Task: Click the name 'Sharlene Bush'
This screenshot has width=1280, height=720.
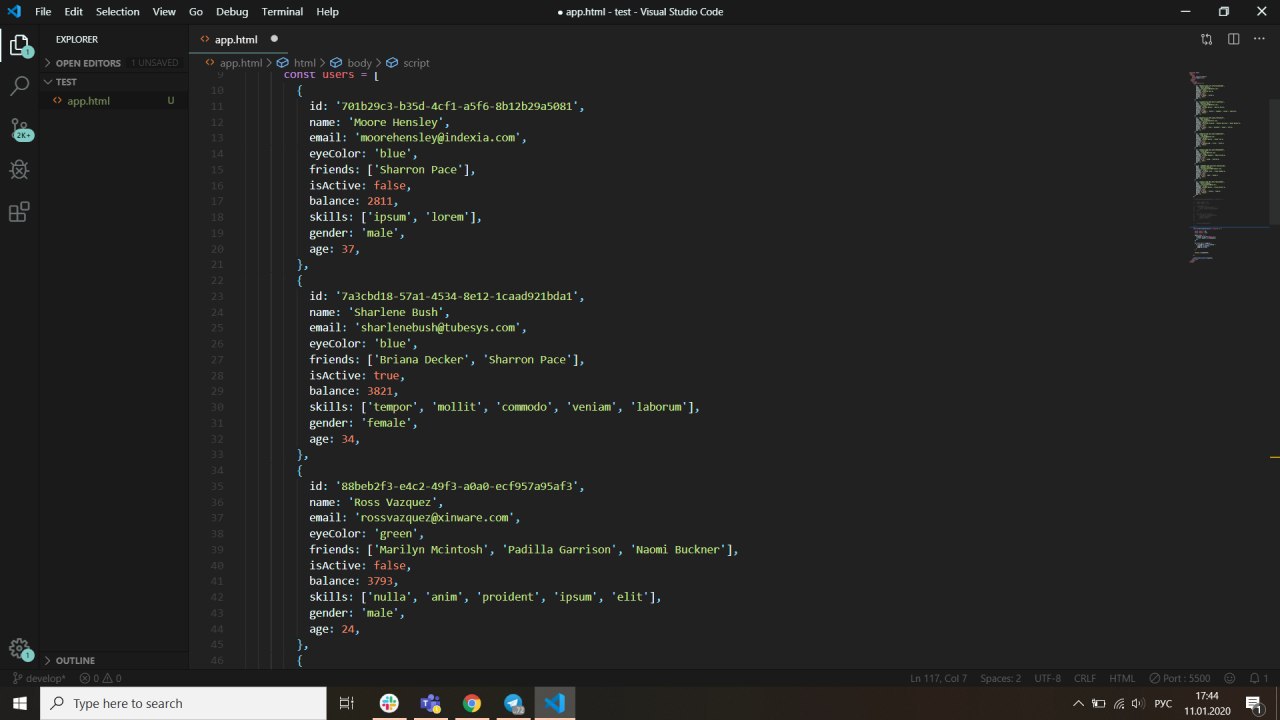Action: [396, 312]
